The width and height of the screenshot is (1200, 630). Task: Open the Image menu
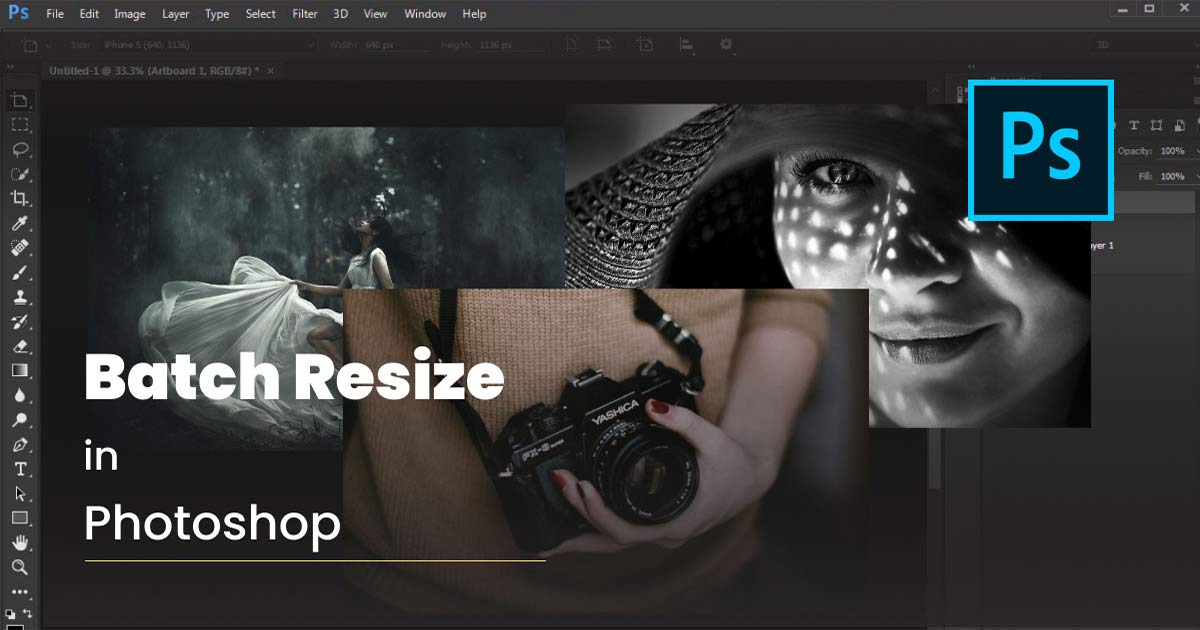[129, 13]
